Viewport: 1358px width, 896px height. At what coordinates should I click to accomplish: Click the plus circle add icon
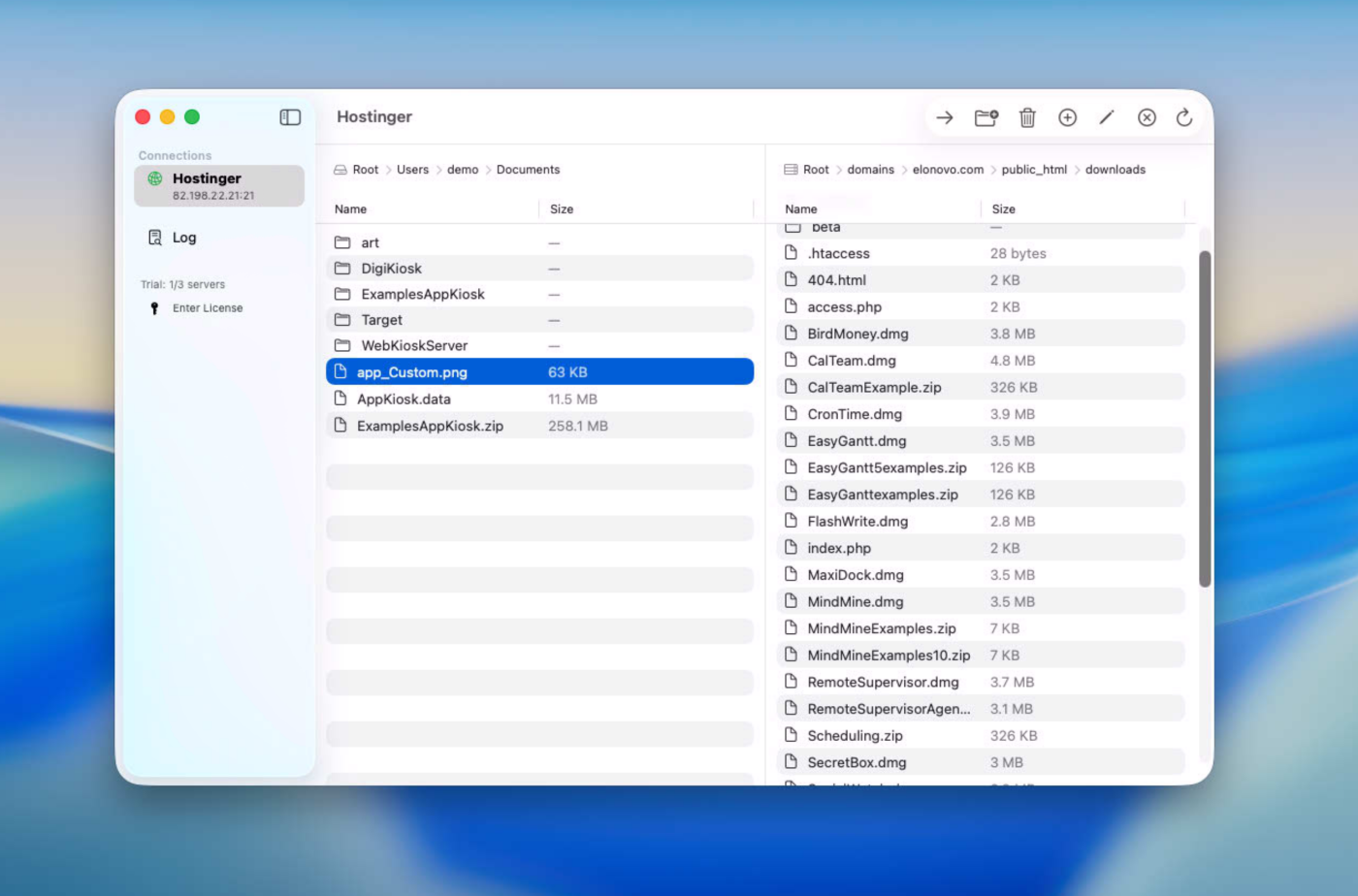click(x=1067, y=117)
